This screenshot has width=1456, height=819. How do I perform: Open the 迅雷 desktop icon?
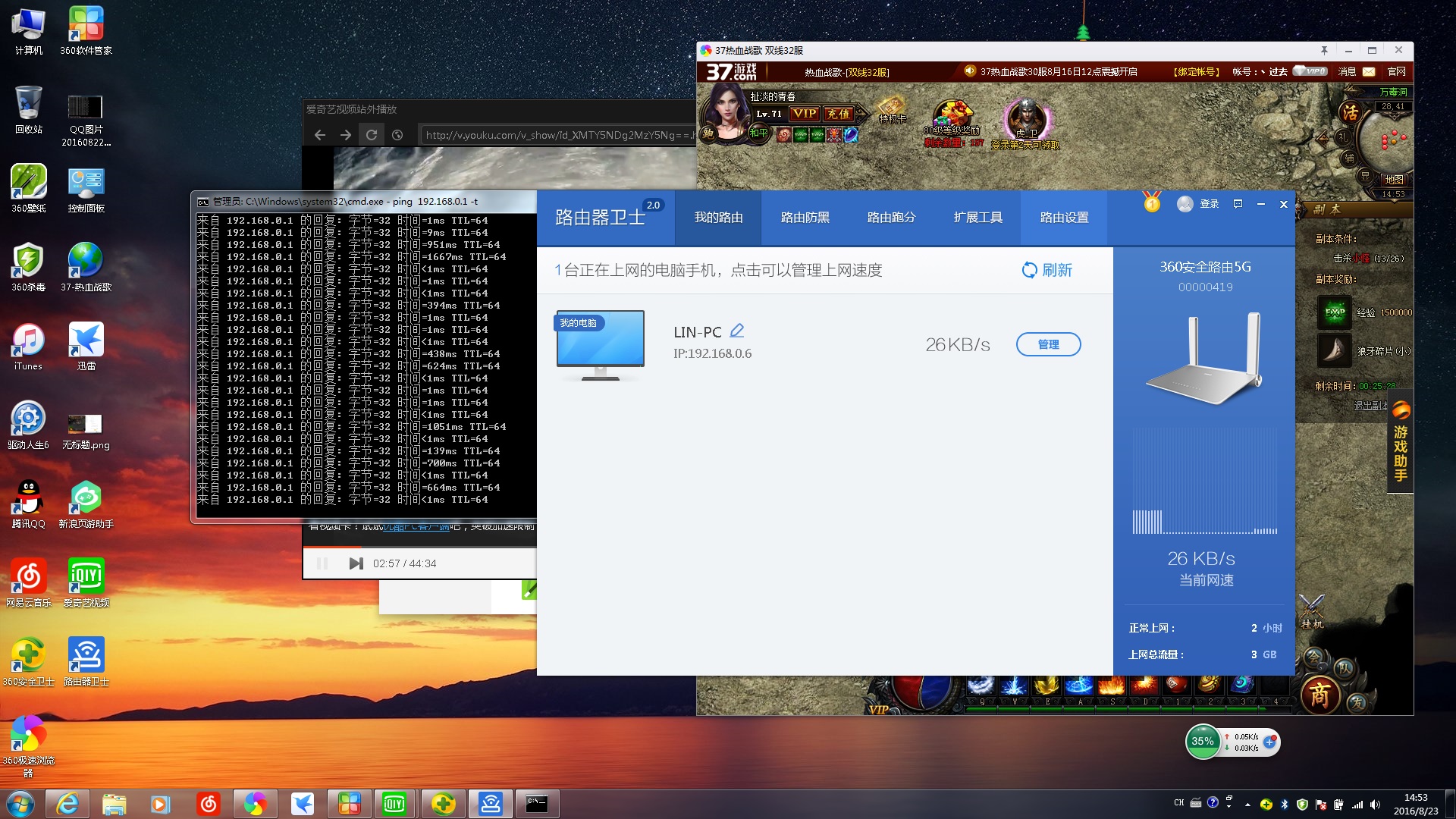86,347
